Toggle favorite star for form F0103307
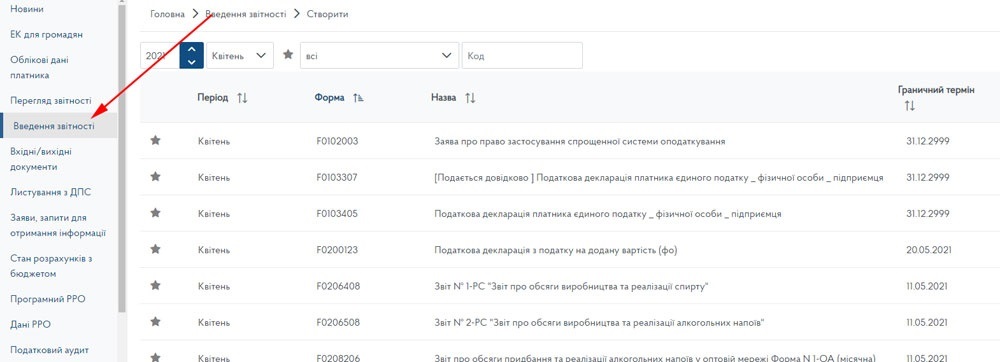 coord(155,177)
